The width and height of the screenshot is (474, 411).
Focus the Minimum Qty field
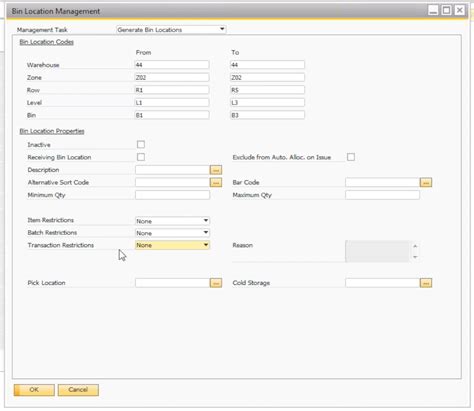172,195
